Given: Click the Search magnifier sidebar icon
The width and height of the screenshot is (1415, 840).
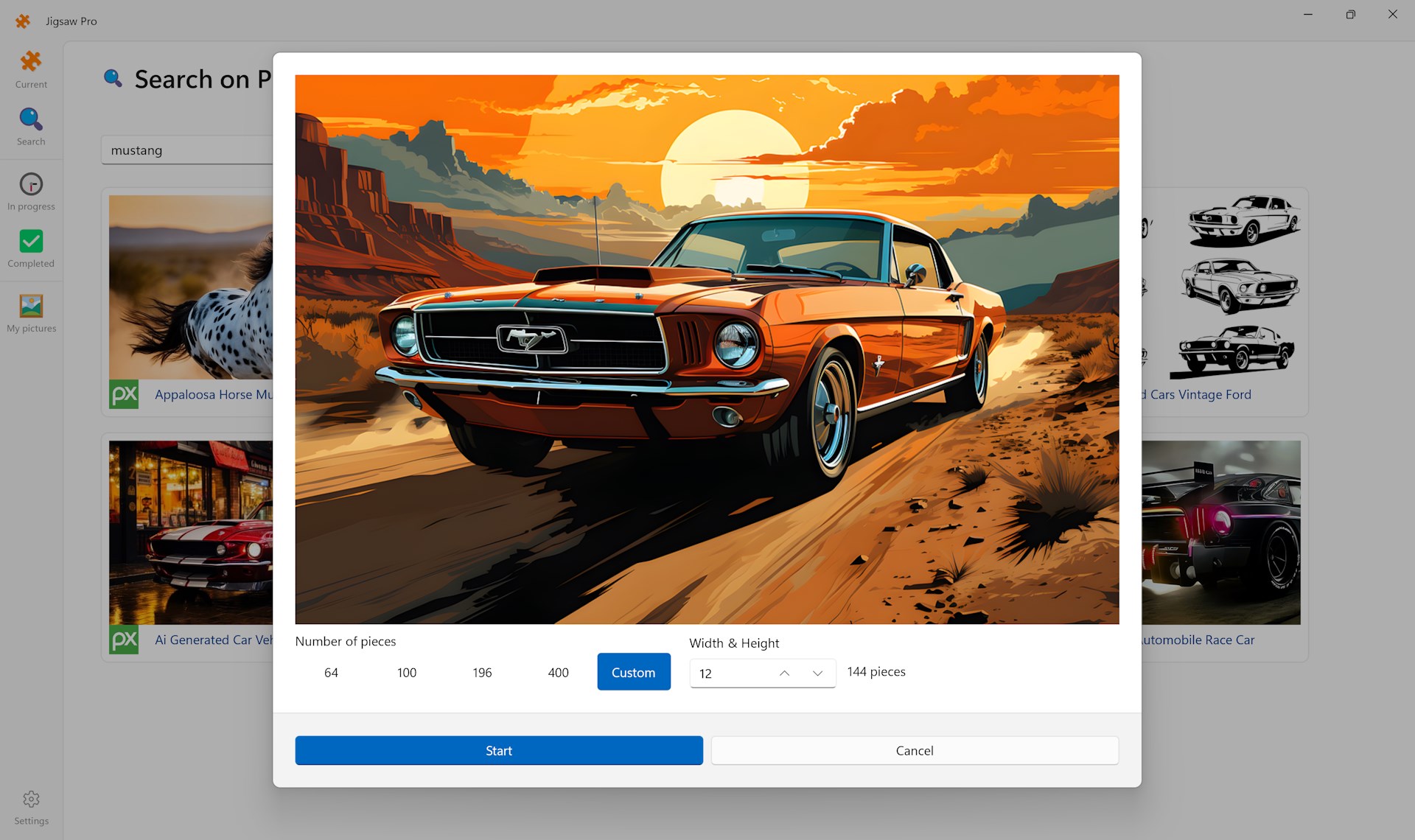Looking at the screenshot, I should 31,119.
